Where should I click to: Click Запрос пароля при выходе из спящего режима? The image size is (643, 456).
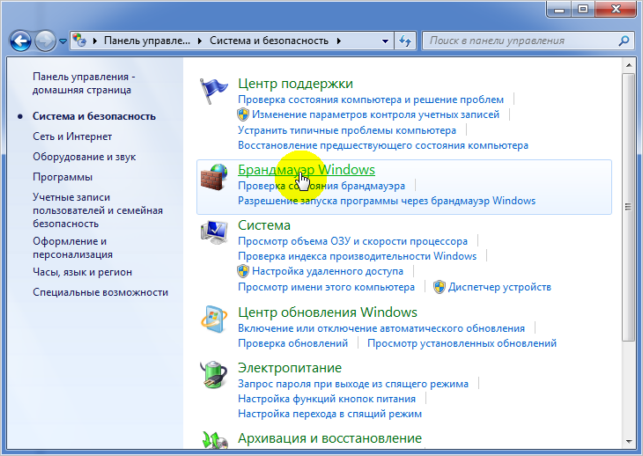[353, 384]
